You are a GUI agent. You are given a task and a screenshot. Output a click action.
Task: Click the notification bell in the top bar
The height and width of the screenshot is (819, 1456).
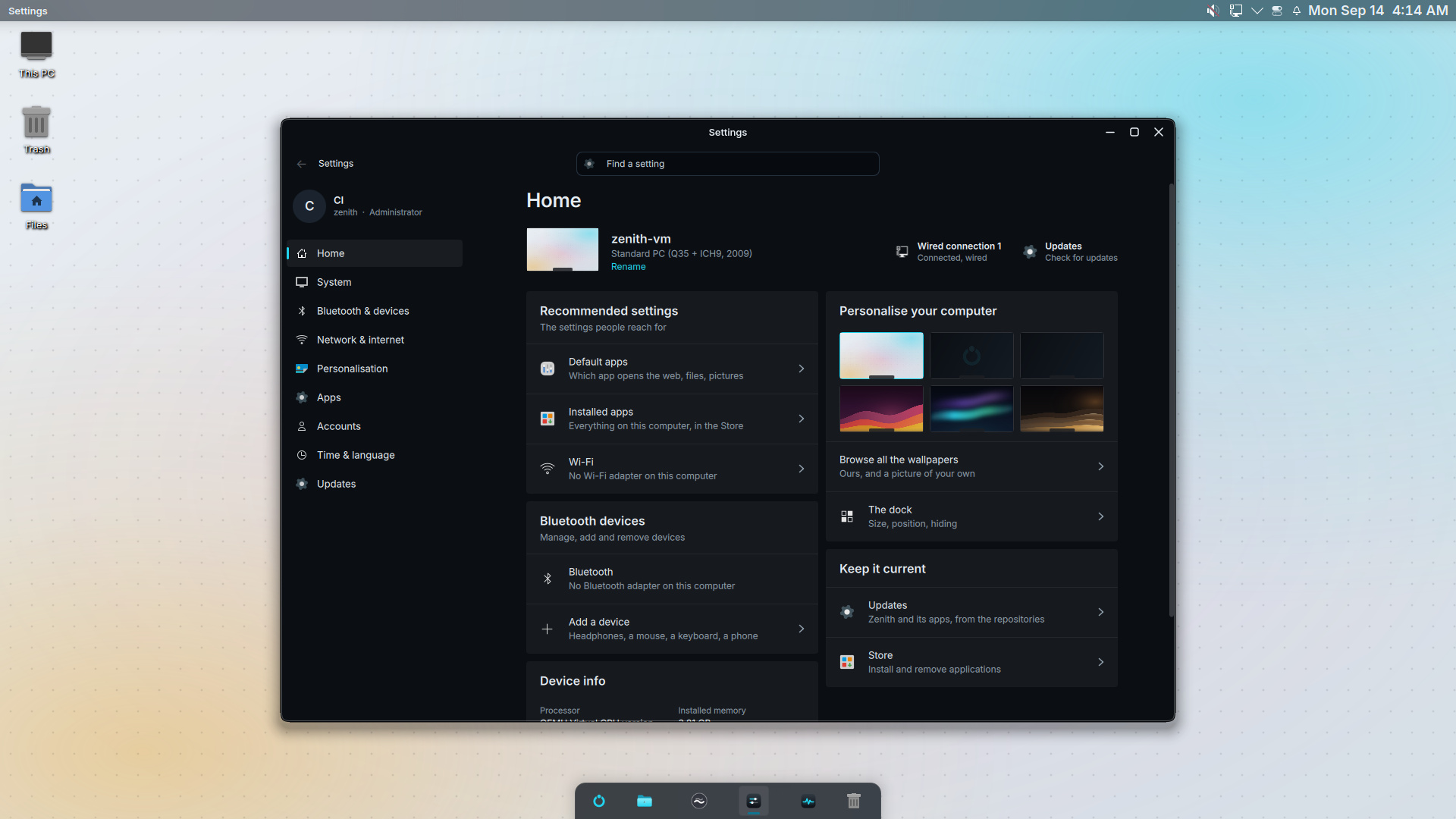pyautogui.click(x=1297, y=11)
